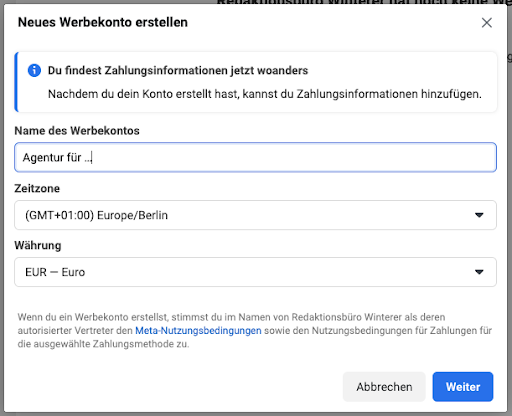The width and height of the screenshot is (512, 416).
Task: Open the Meta-Nutzungsbedingungen link
Action: [x=198, y=331]
